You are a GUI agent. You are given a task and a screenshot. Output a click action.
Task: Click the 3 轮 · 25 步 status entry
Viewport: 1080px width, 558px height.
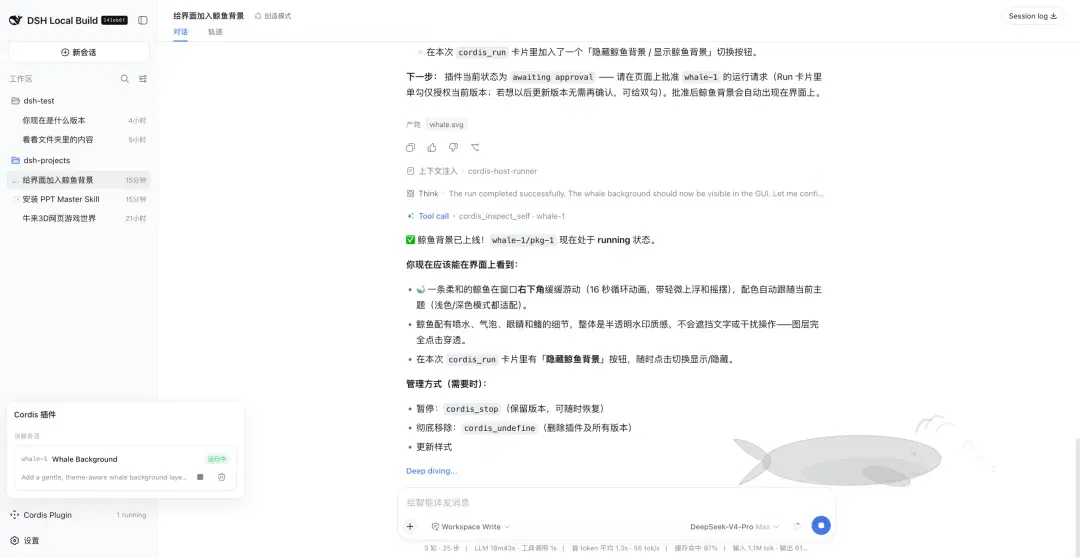tap(443, 548)
